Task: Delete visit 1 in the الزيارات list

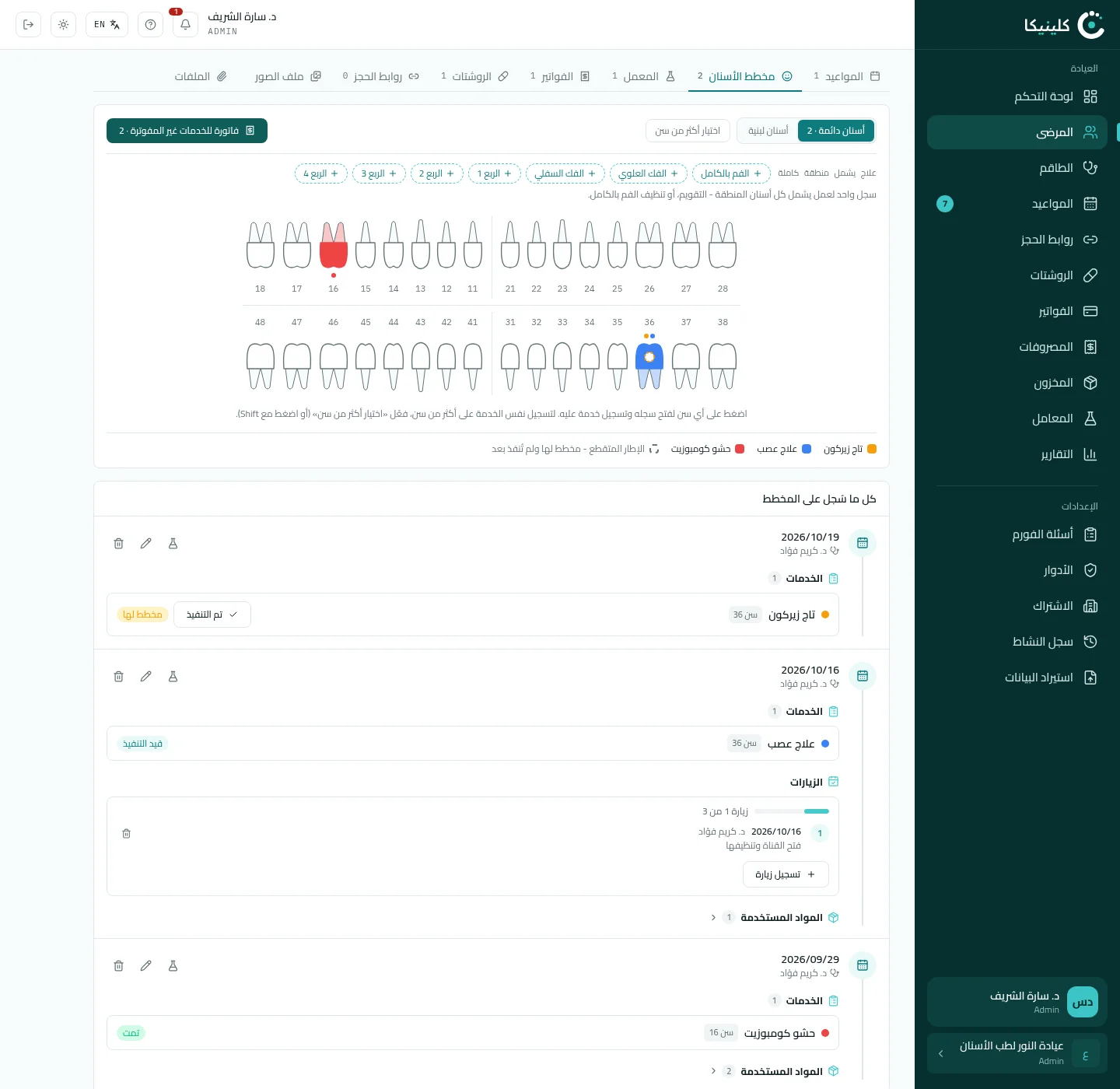Action: click(x=126, y=834)
